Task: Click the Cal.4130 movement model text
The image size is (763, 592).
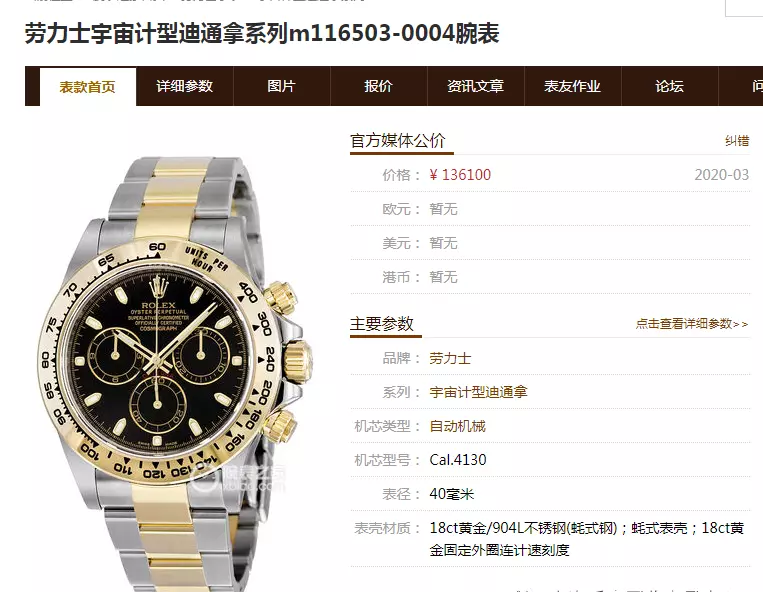Action: coord(458,460)
